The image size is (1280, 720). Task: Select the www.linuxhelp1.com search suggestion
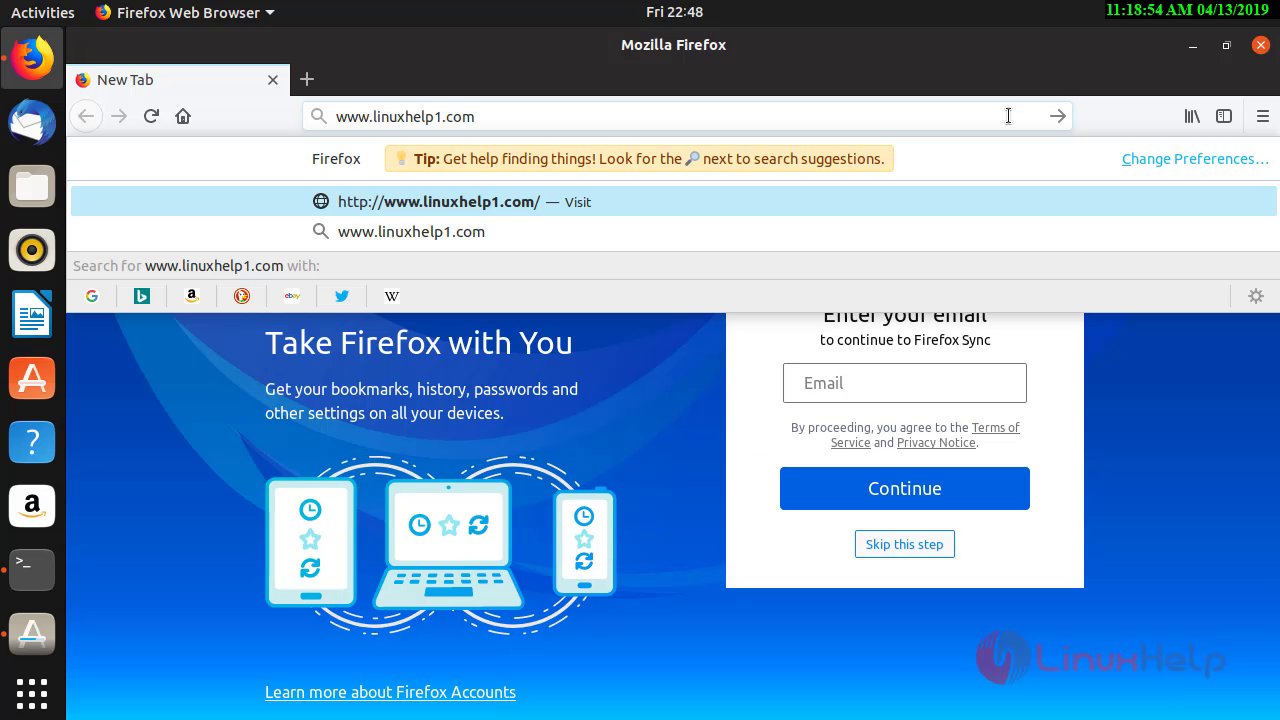pos(673,231)
